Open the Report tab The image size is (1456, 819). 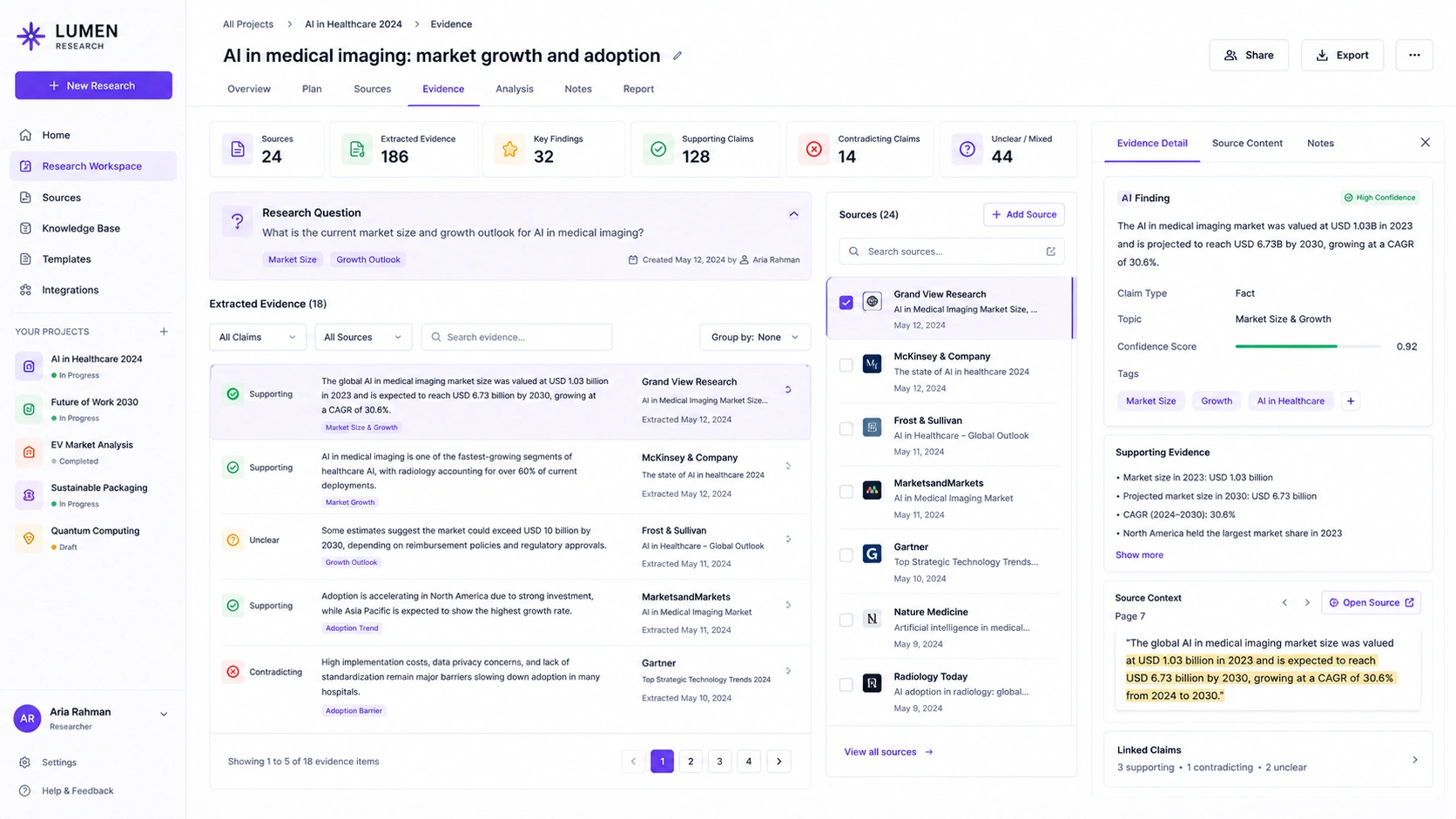pos(638,89)
